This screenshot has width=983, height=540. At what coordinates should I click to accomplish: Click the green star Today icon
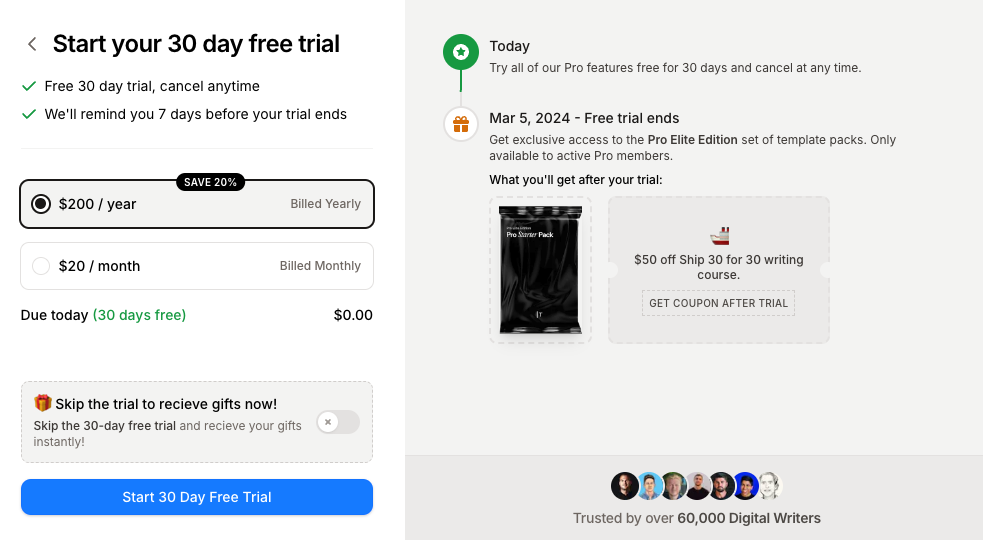(460, 51)
